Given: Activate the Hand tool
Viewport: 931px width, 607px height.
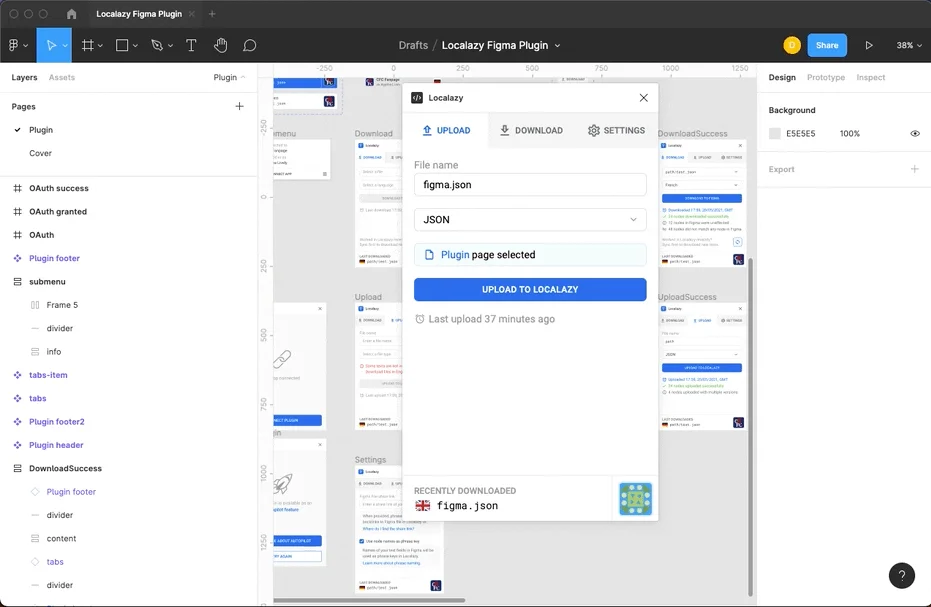Looking at the screenshot, I should (x=221, y=45).
